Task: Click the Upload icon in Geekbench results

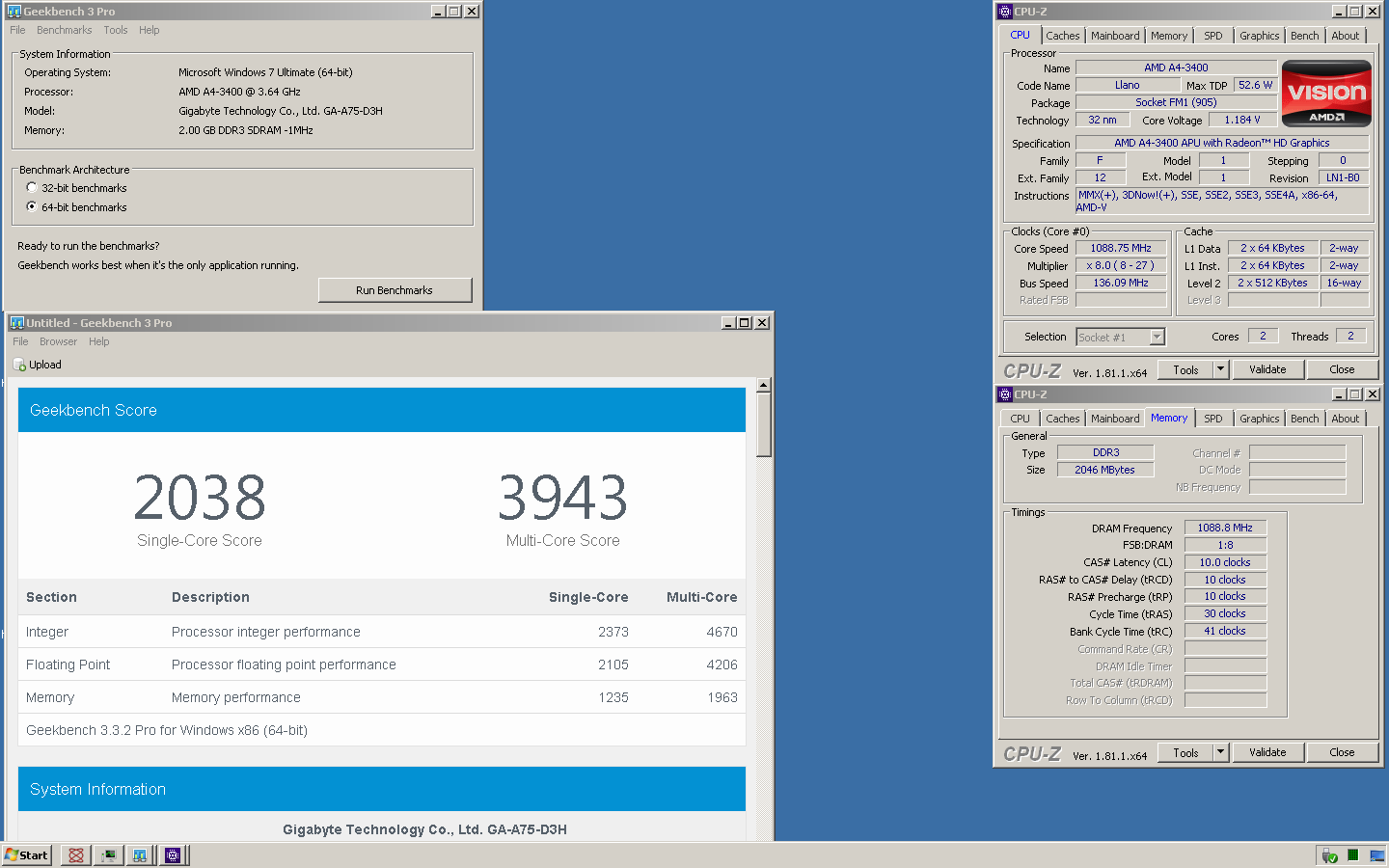Action: click(x=19, y=365)
